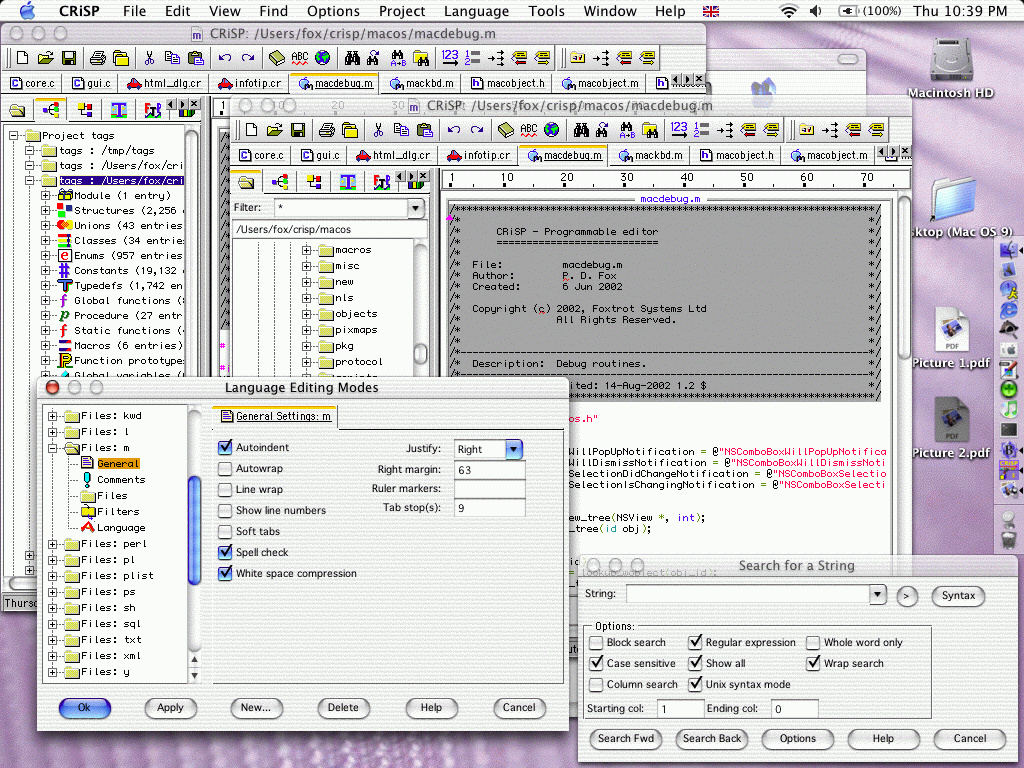Viewport: 1024px width, 768px height.
Task: Click Save disk icon in rear window toolbar
Action: click(69, 58)
